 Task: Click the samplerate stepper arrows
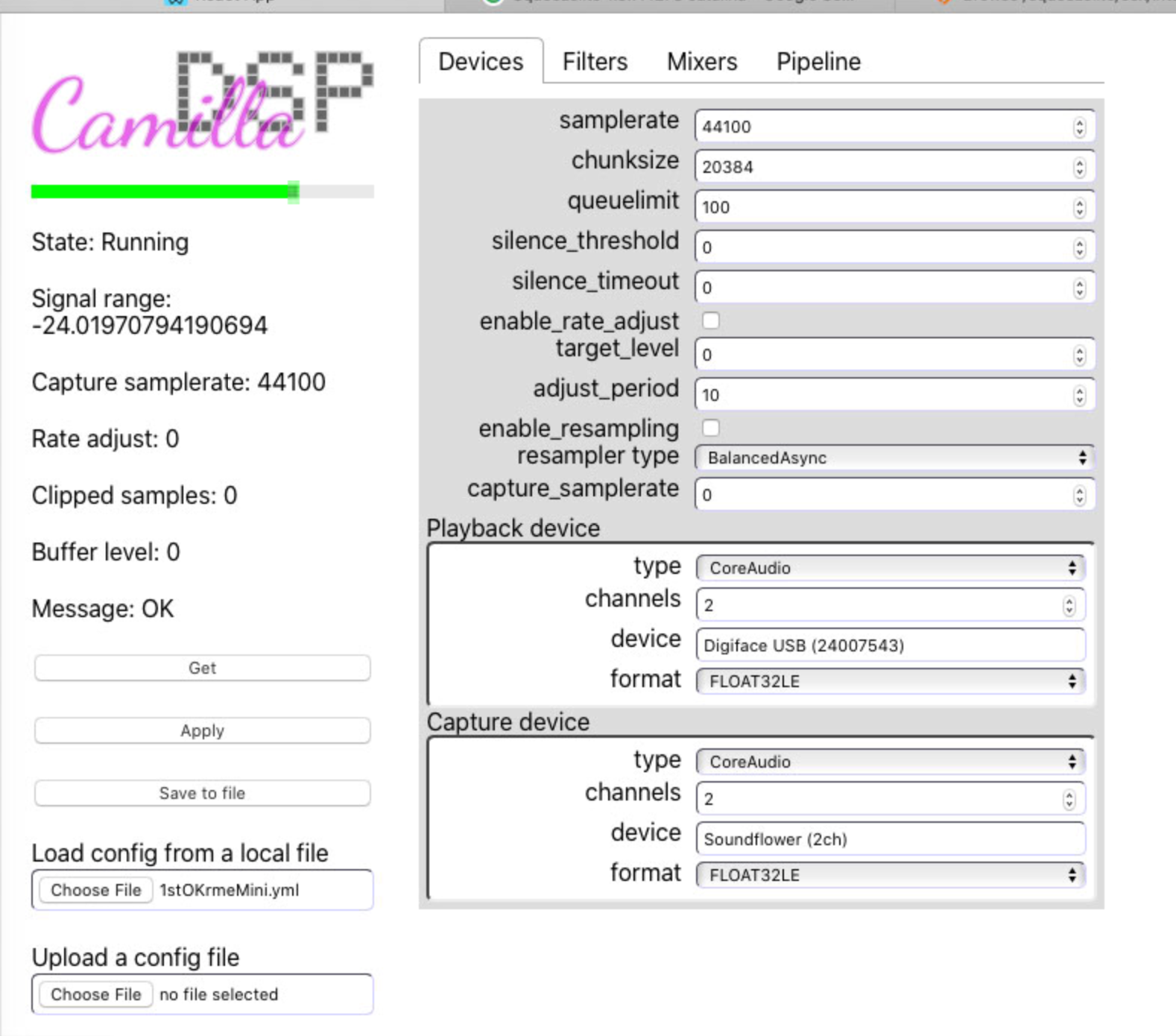(x=1080, y=127)
